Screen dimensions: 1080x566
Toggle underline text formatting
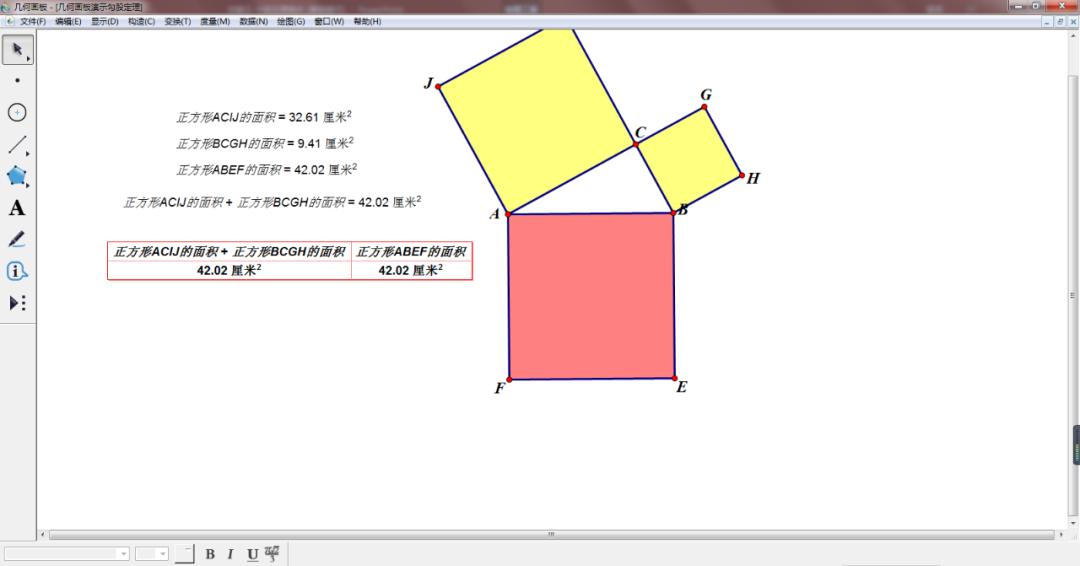tap(252, 554)
